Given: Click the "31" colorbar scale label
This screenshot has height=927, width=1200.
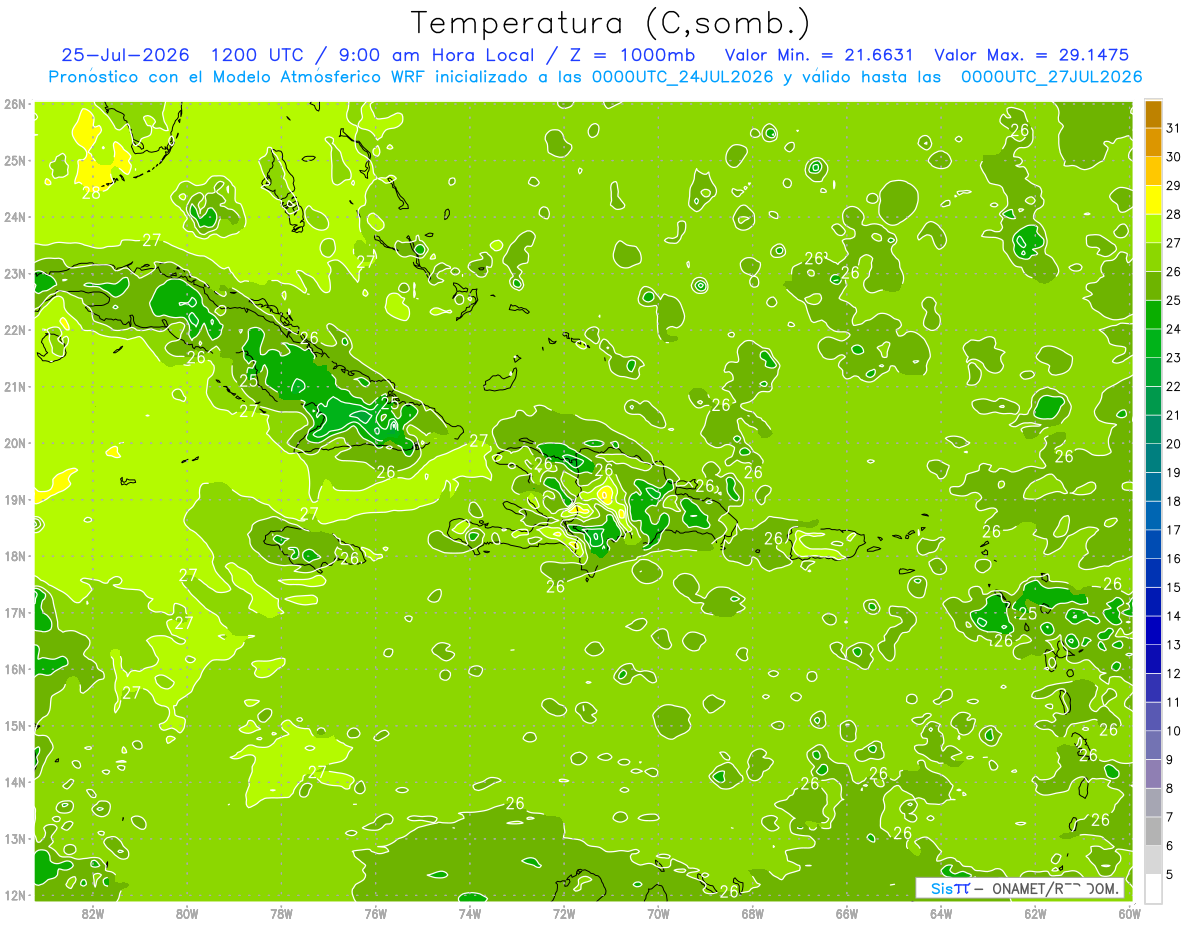Looking at the screenshot, I should click(1173, 128).
